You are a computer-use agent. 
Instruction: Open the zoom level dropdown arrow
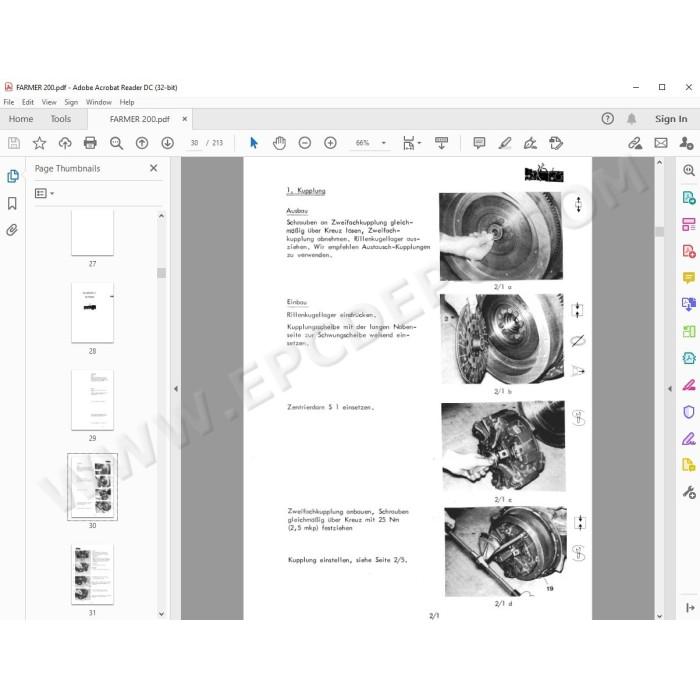click(x=383, y=143)
